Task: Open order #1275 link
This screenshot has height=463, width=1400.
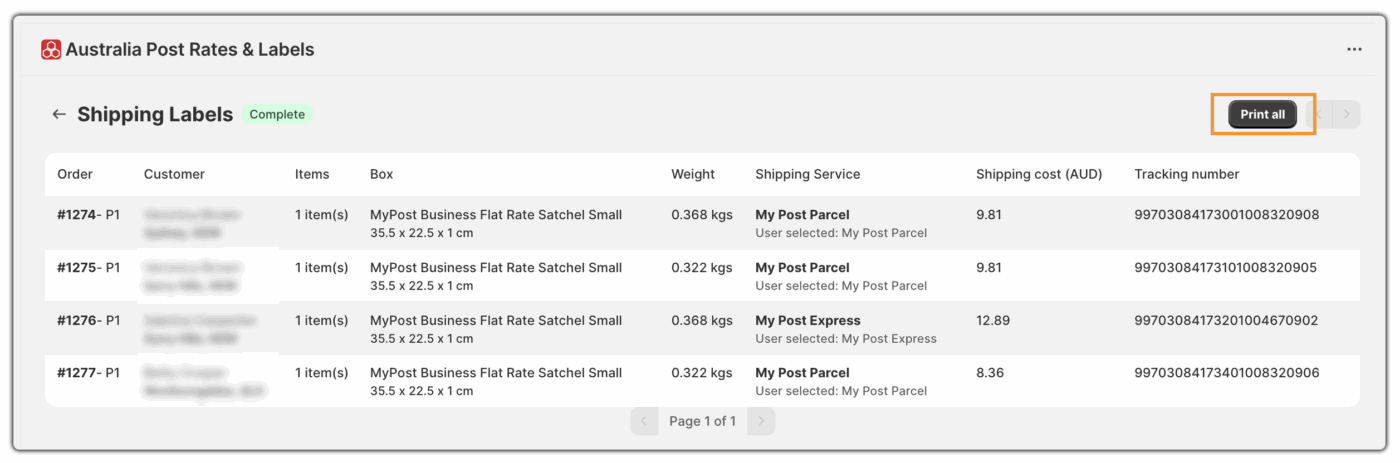Action: [x=77, y=268]
